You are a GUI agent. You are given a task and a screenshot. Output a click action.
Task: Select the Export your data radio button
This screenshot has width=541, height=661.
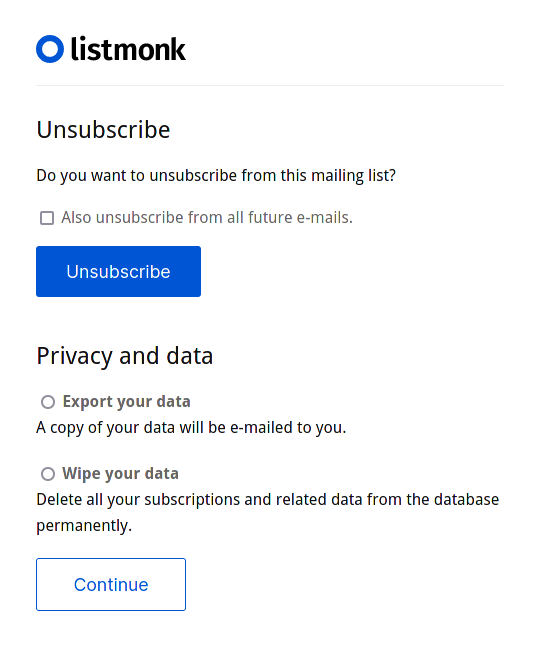point(48,402)
